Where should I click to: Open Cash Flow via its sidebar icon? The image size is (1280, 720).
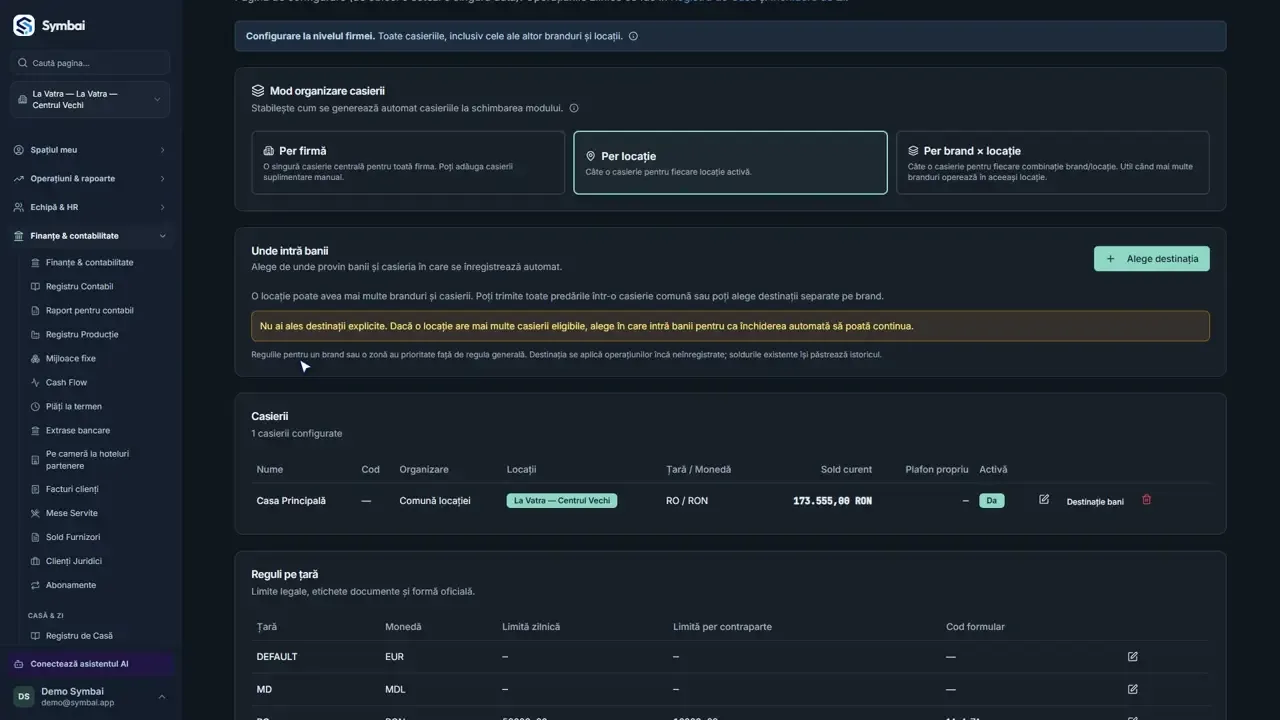(x=36, y=382)
